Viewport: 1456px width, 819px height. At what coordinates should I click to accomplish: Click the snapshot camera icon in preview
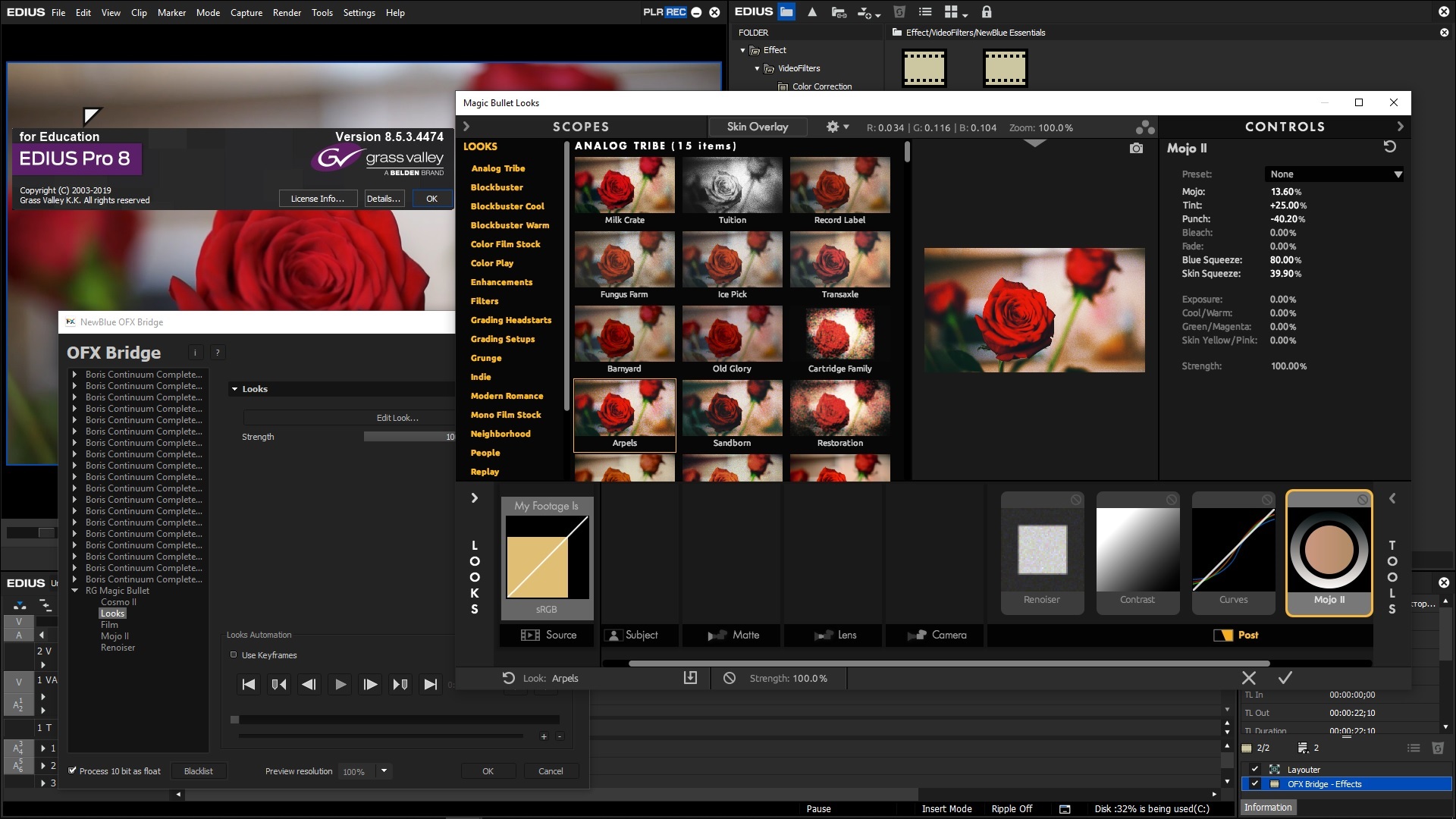[x=1136, y=149]
